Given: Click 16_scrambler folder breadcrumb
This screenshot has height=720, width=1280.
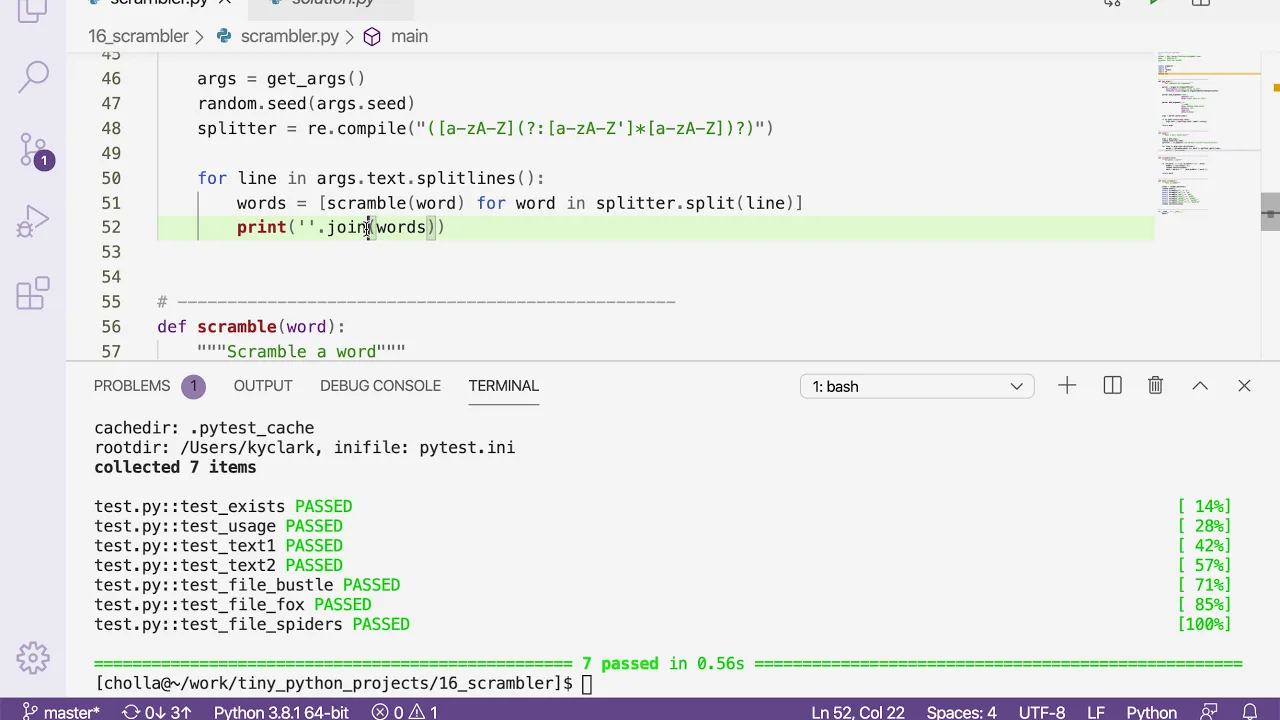Looking at the screenshot, I should 138,36.
